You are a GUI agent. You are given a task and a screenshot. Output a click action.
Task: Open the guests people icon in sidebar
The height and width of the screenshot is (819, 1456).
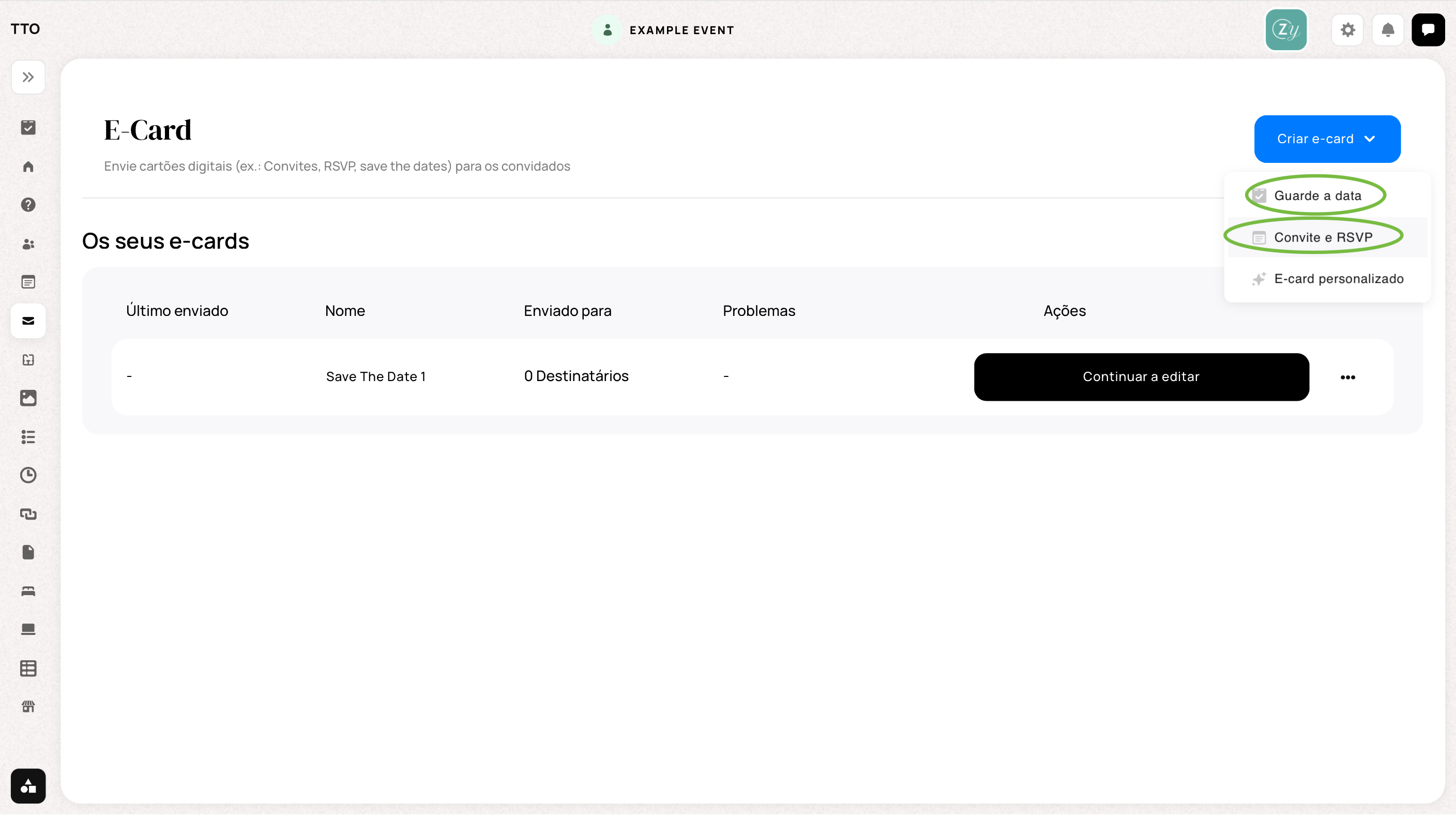(28, 244)
